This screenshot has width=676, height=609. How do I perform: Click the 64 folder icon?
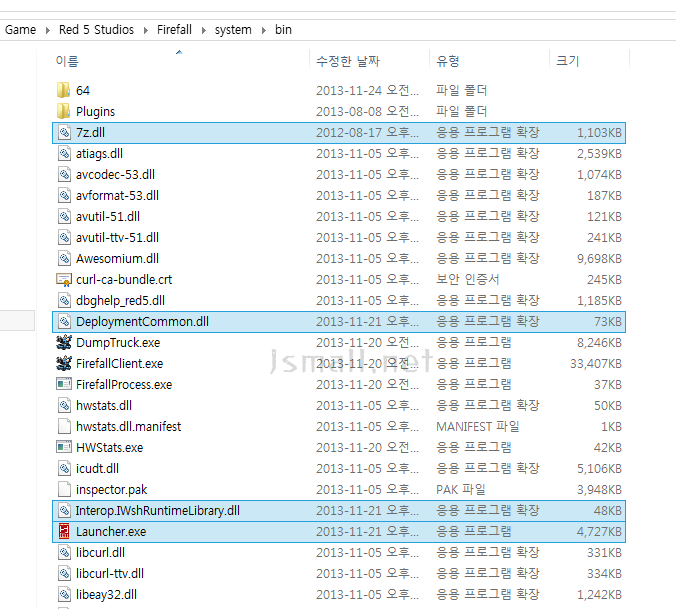(63, 90)
